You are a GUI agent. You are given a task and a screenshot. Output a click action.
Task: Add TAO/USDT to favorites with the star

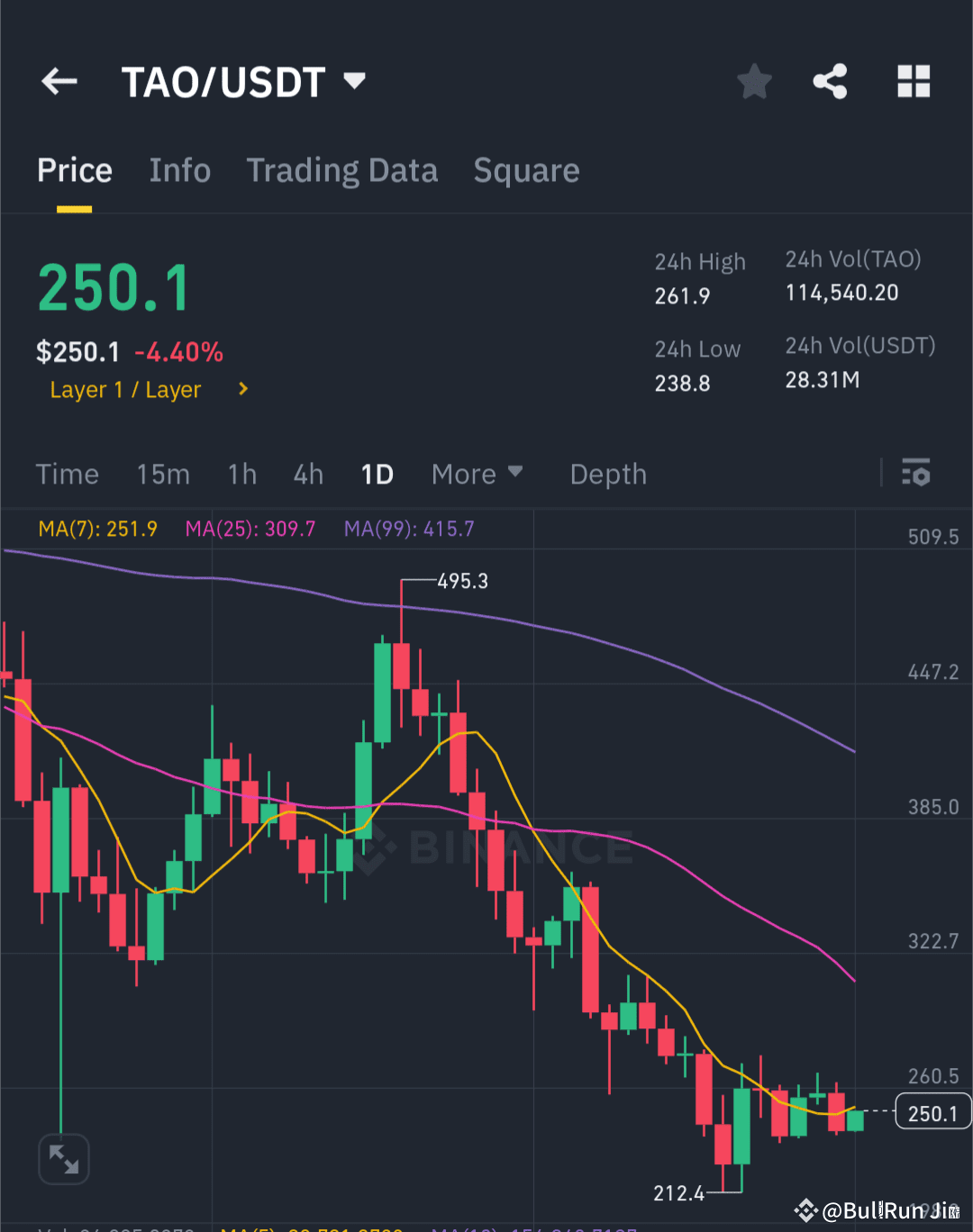pos(754,82)
